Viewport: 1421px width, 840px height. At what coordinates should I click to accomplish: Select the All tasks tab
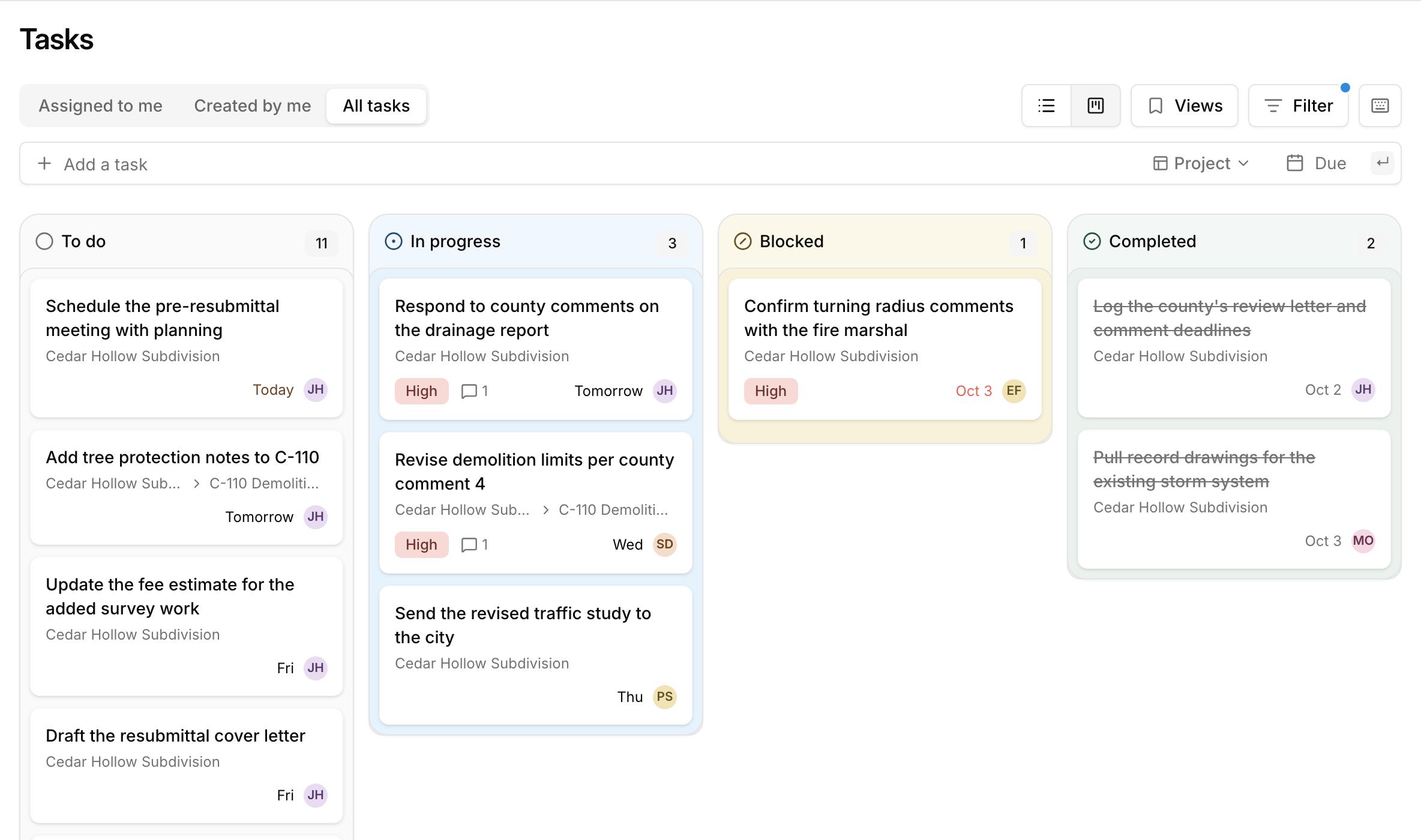376,106
